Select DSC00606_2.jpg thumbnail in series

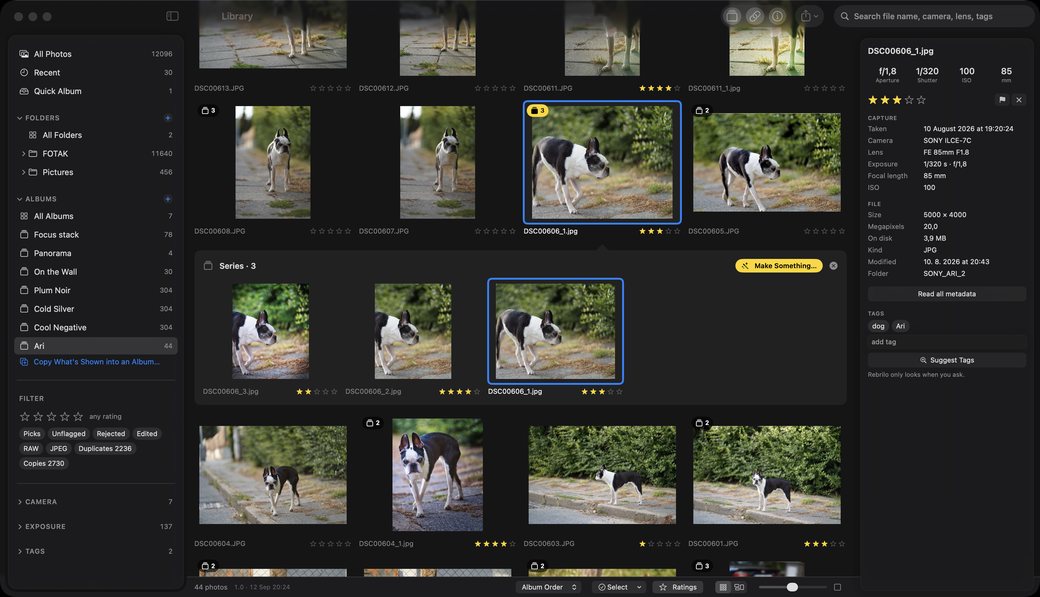coord(413,331)
